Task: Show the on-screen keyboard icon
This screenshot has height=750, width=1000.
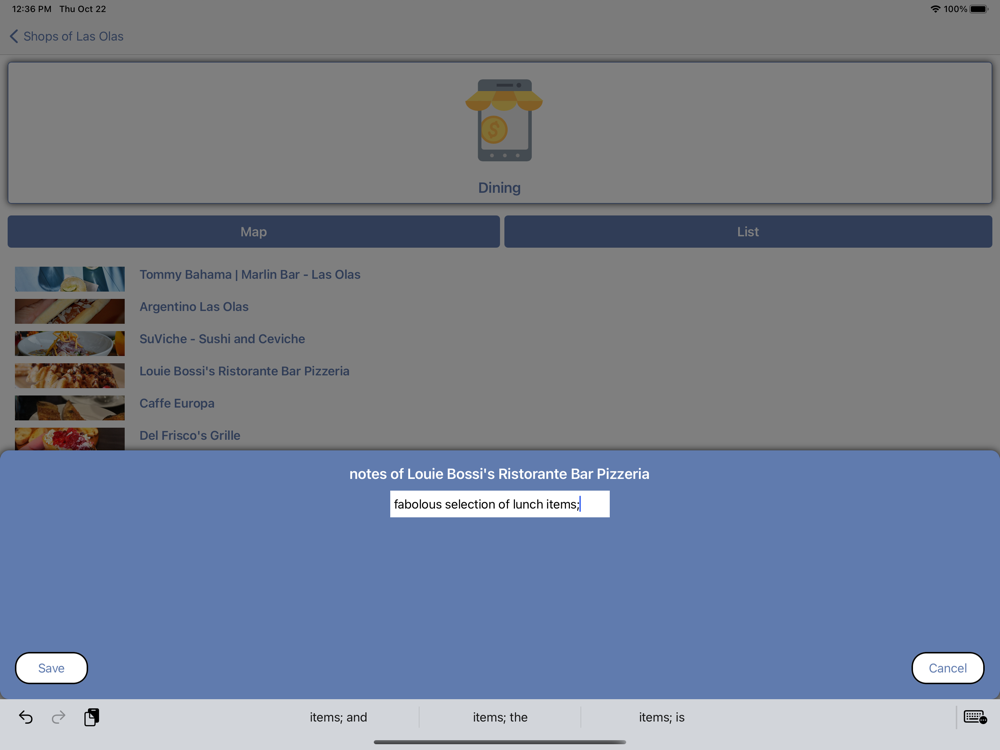Action: click(975, 717)
